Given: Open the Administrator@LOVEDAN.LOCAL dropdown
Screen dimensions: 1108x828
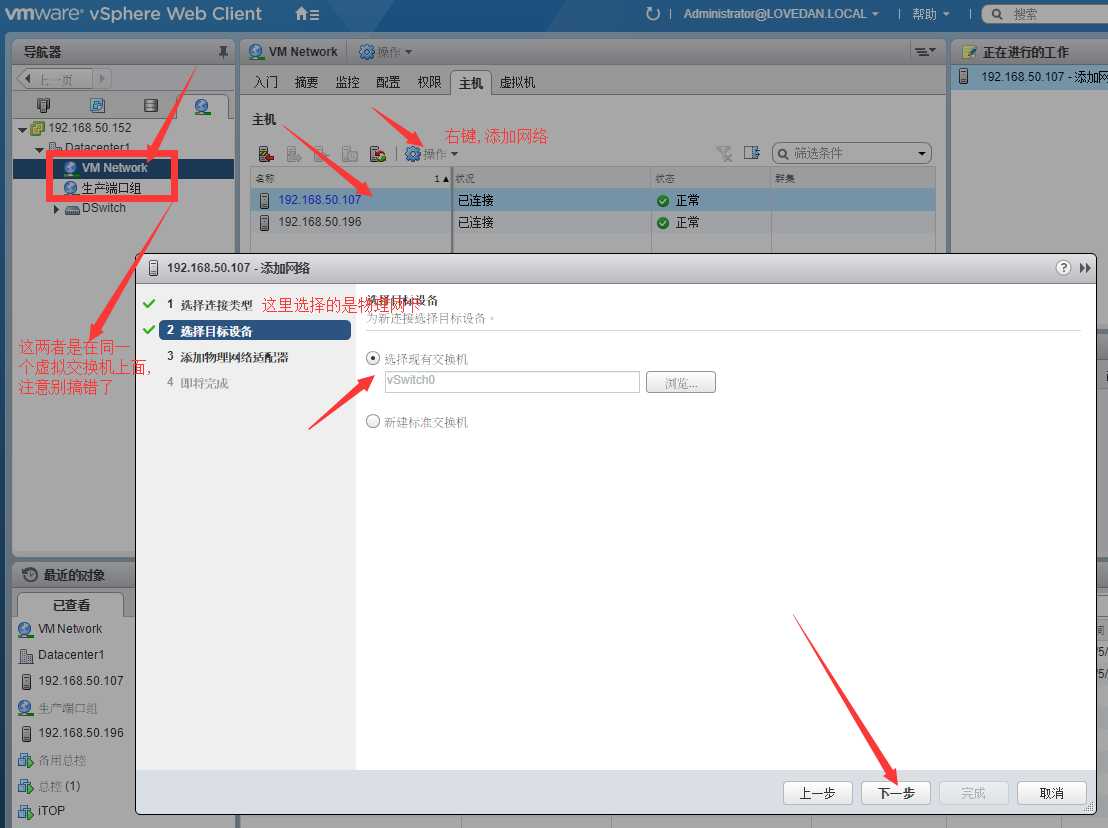Looking at the screenshot, I should click(781, 13).
